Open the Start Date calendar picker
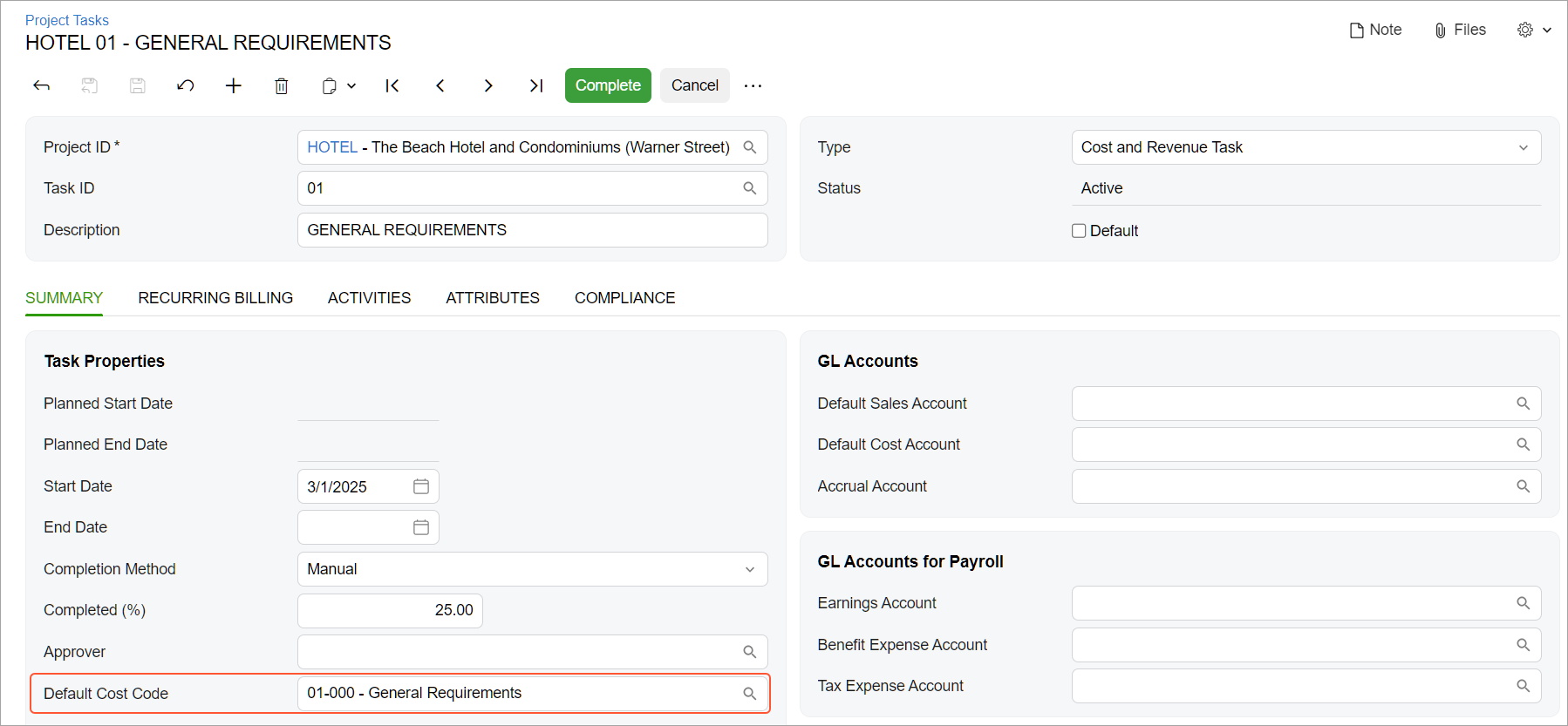Screen dimensions: 1568x726 [421, 486]
